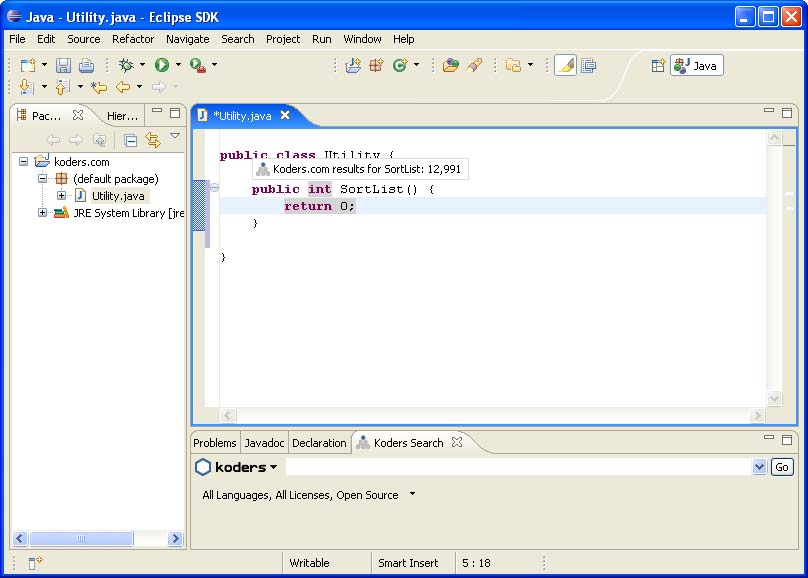The width and height of the screenshot is (808, 578).
Task: Open the language and license filter dropdown
Action: point(412,494)
